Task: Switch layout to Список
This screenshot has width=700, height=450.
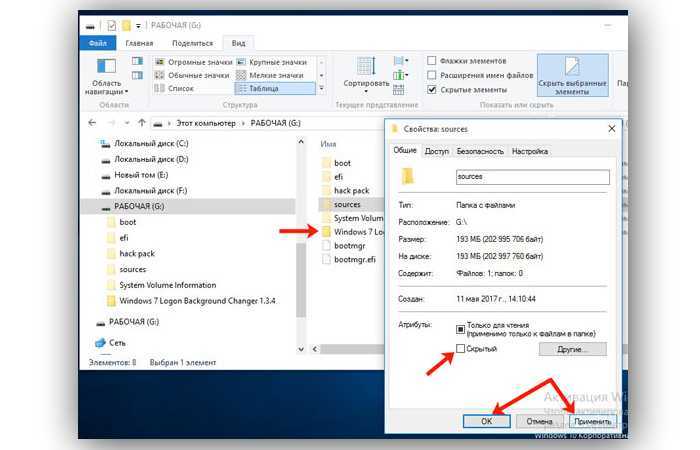Action: point(174,88)
